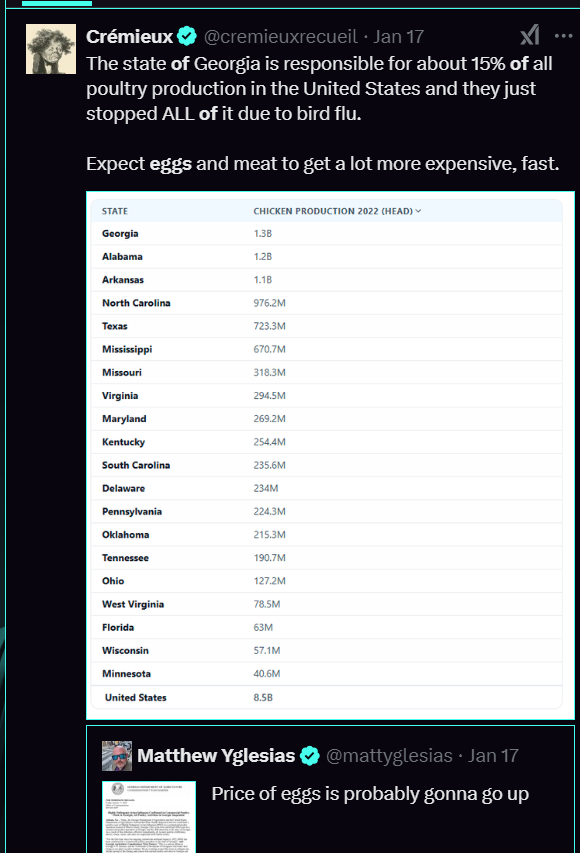Click the Crémieux display name
580x853 pixels.
[x=129, y=36]
